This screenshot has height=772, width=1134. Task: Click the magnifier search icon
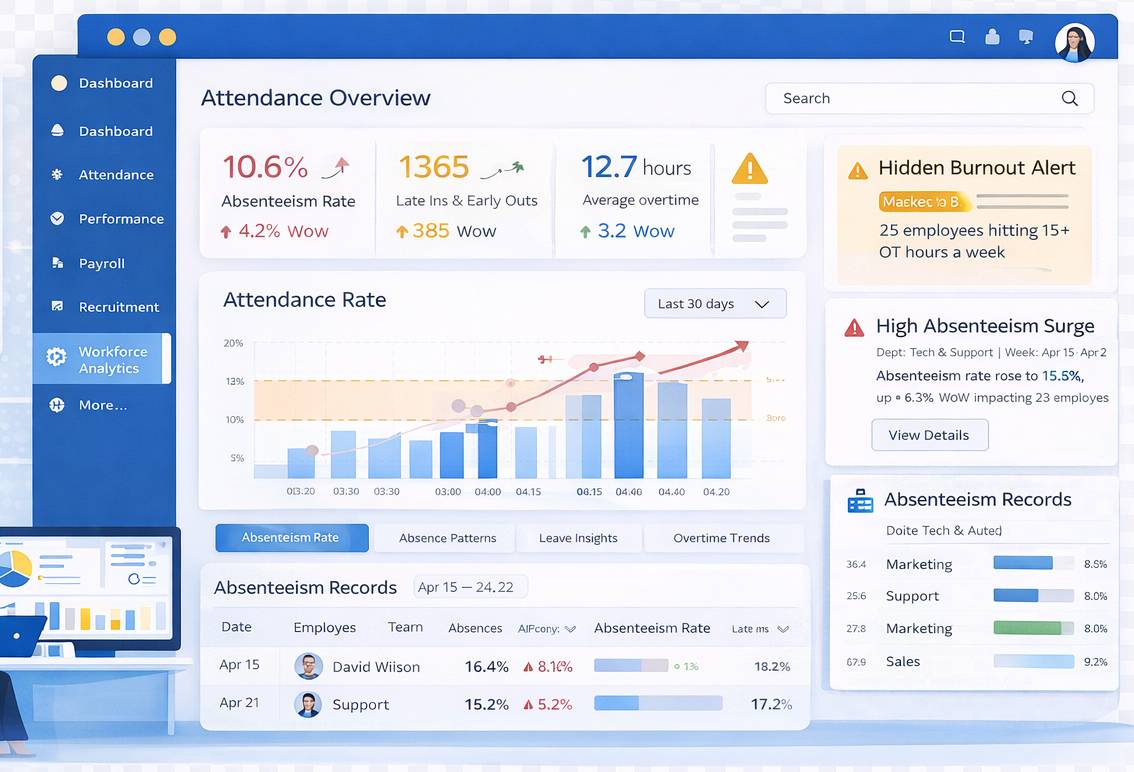(1069, 98)
